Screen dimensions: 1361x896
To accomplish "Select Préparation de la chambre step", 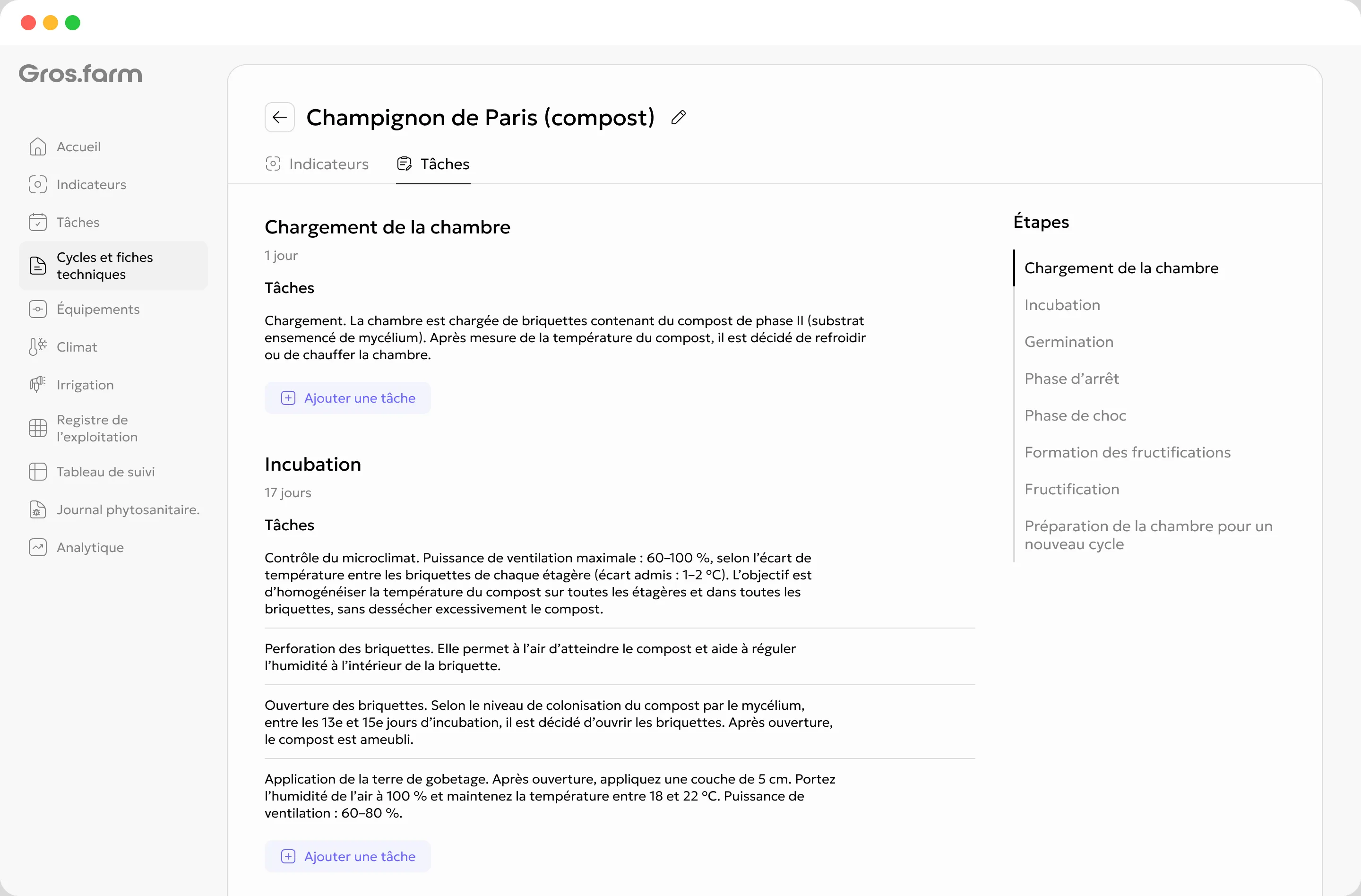I will tap(1148, 534).
